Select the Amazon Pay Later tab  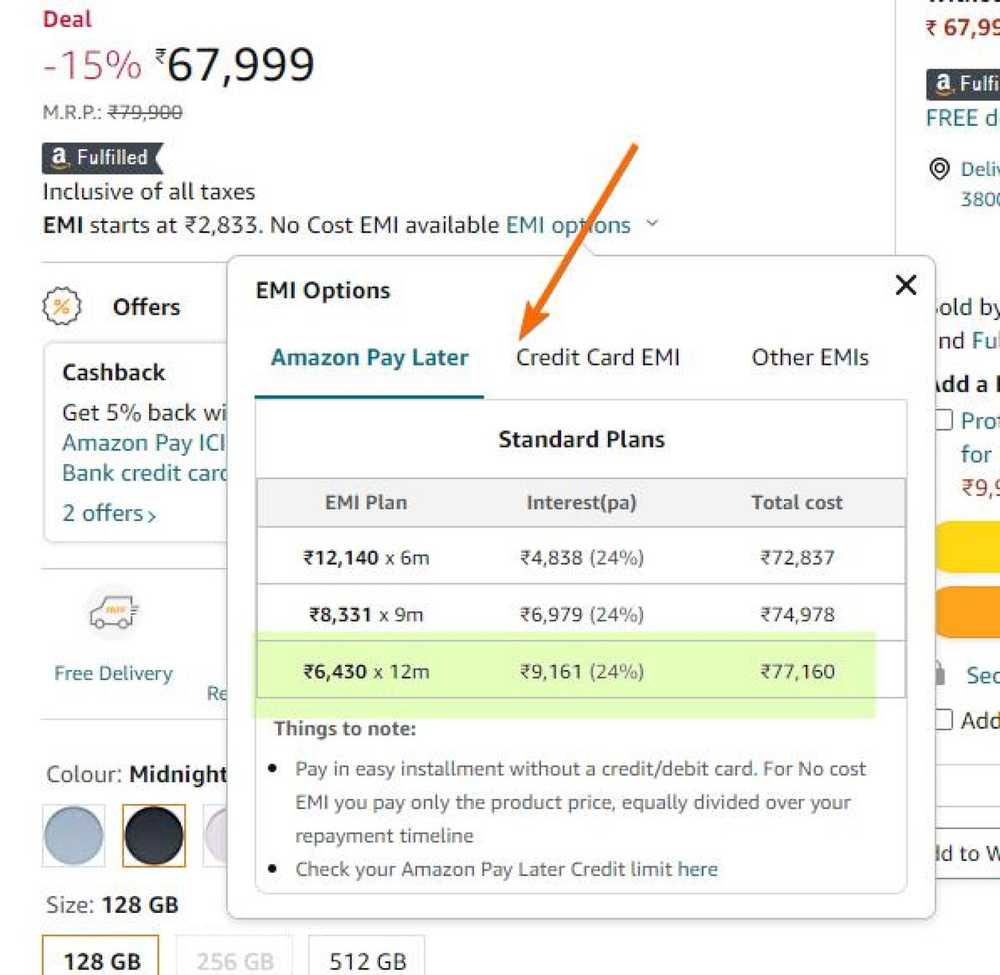click(369, 357)
